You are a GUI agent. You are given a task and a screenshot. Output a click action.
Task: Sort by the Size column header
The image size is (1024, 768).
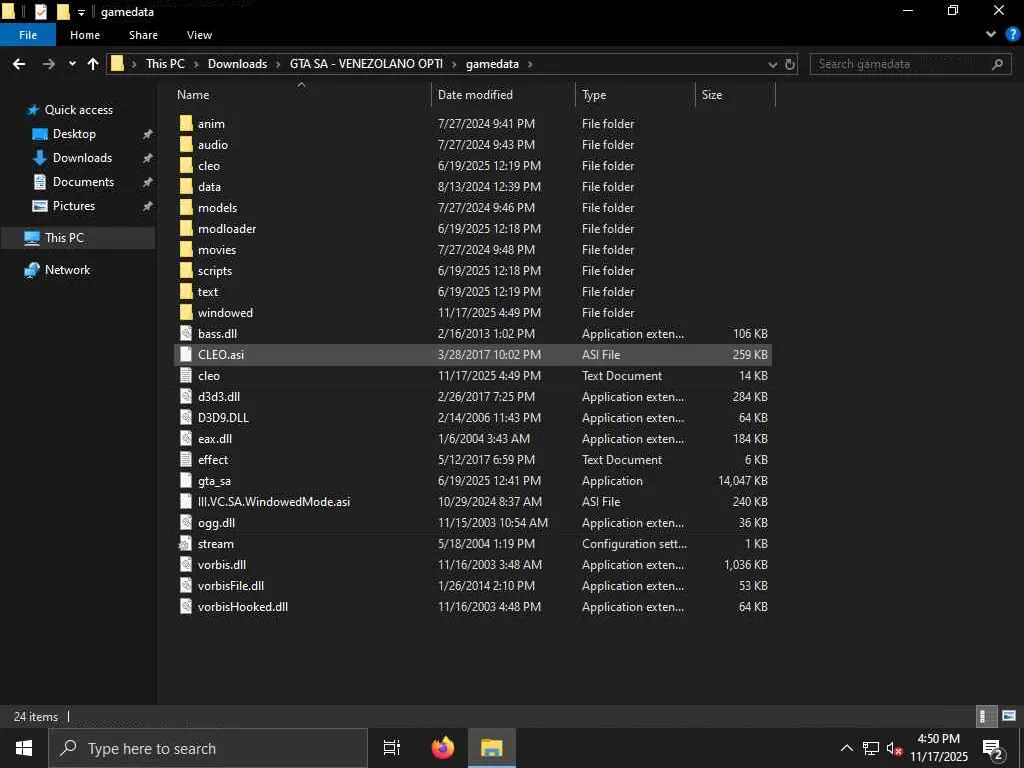[712, 95]
